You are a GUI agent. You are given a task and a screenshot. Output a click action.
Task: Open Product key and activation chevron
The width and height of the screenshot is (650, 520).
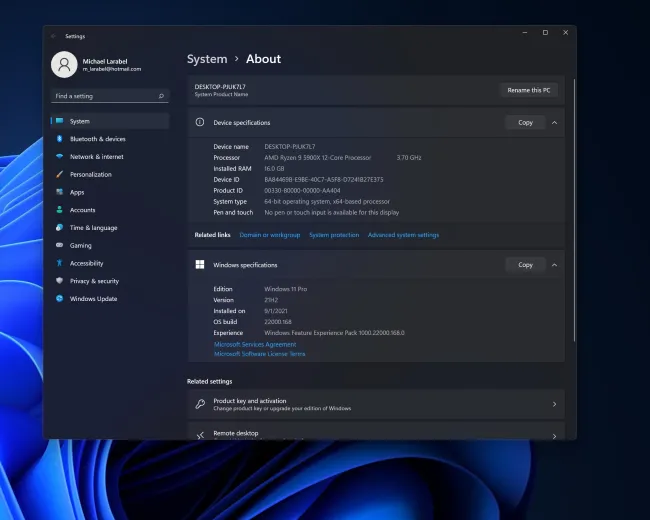pos(554,404)
